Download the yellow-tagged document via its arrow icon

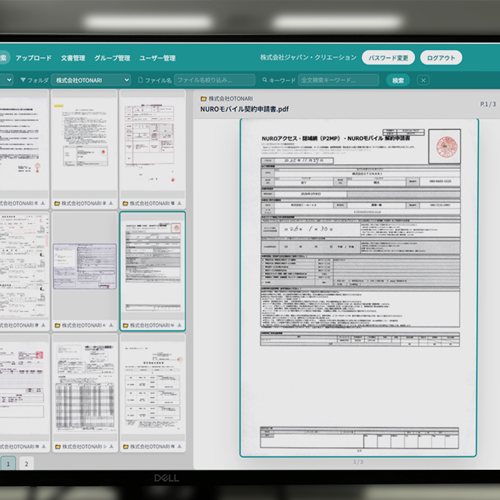point(111,203)
